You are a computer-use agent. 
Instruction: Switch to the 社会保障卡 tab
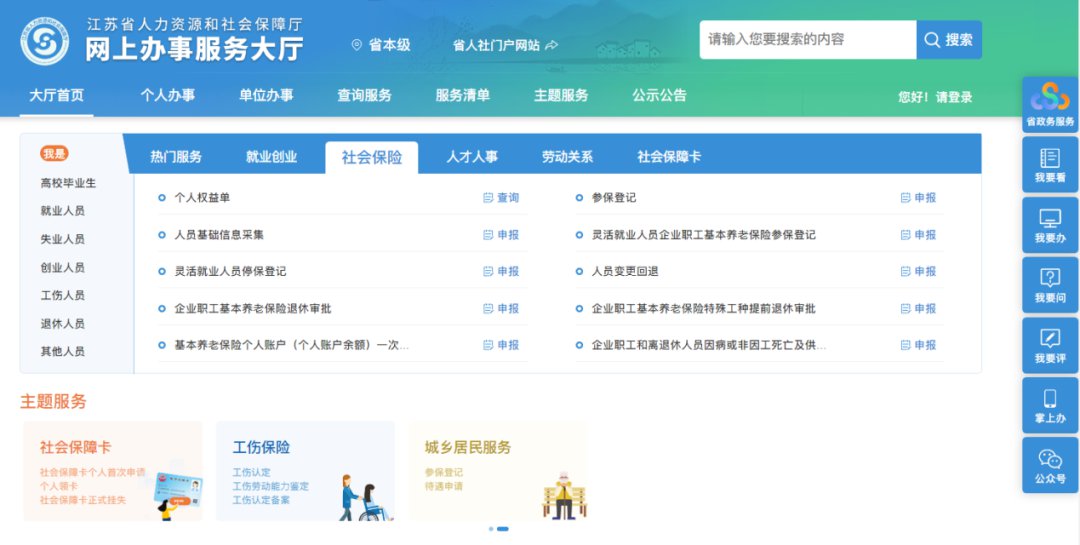click(x=669, y=157)
